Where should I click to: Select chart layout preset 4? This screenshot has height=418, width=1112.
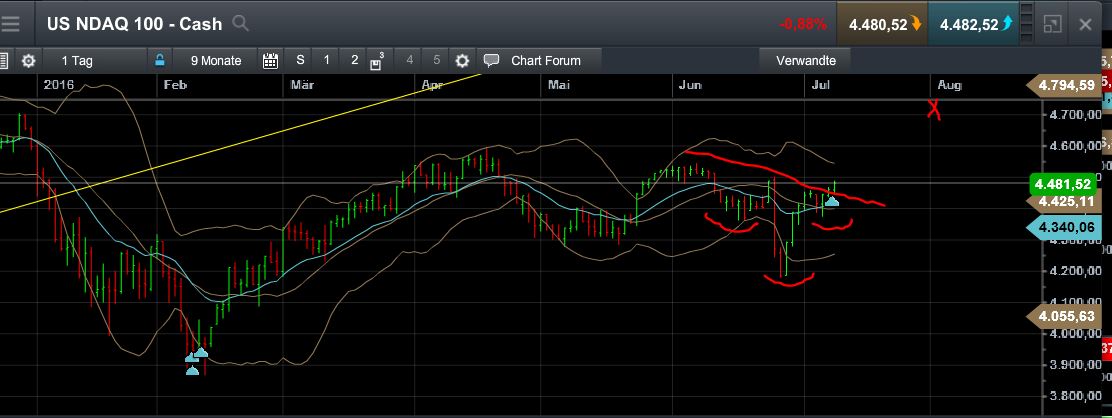tap(409, 60)
